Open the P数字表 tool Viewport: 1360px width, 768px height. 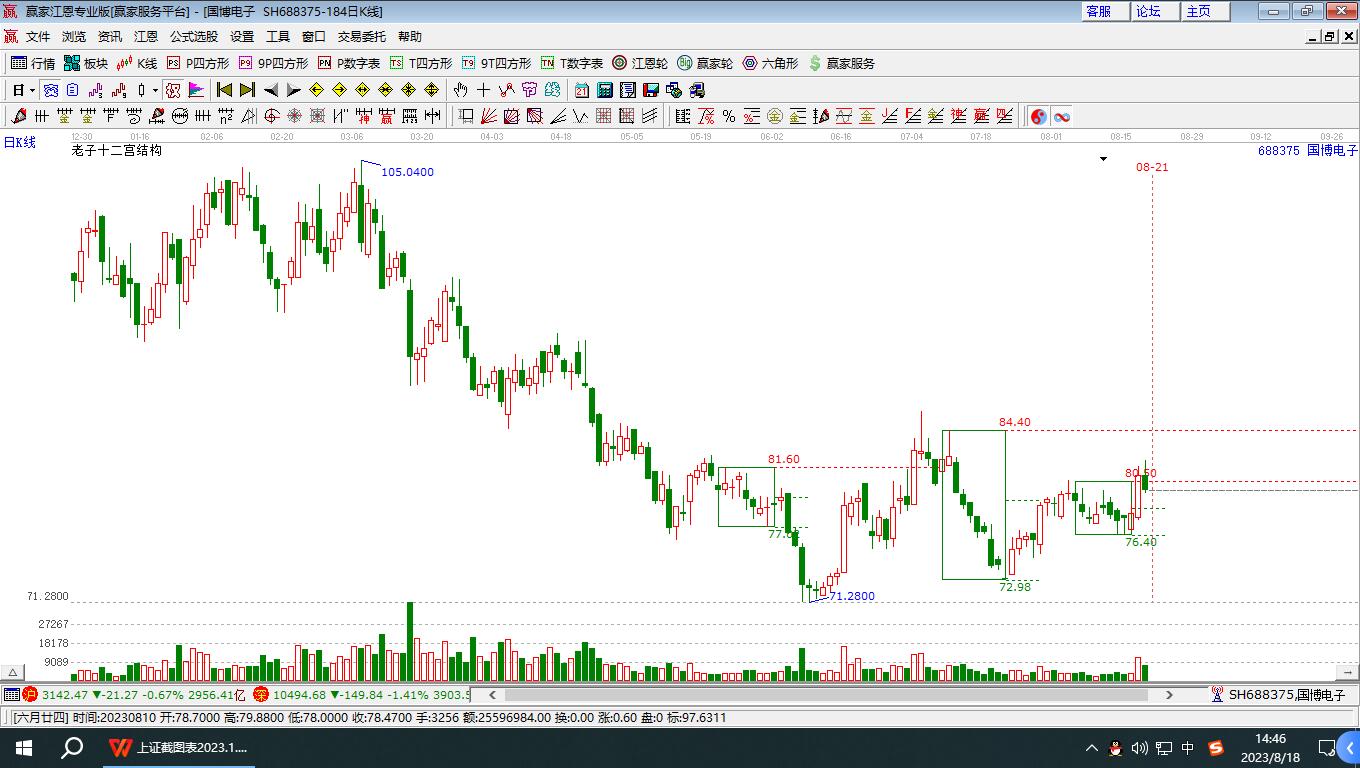[x=349, y=63]
